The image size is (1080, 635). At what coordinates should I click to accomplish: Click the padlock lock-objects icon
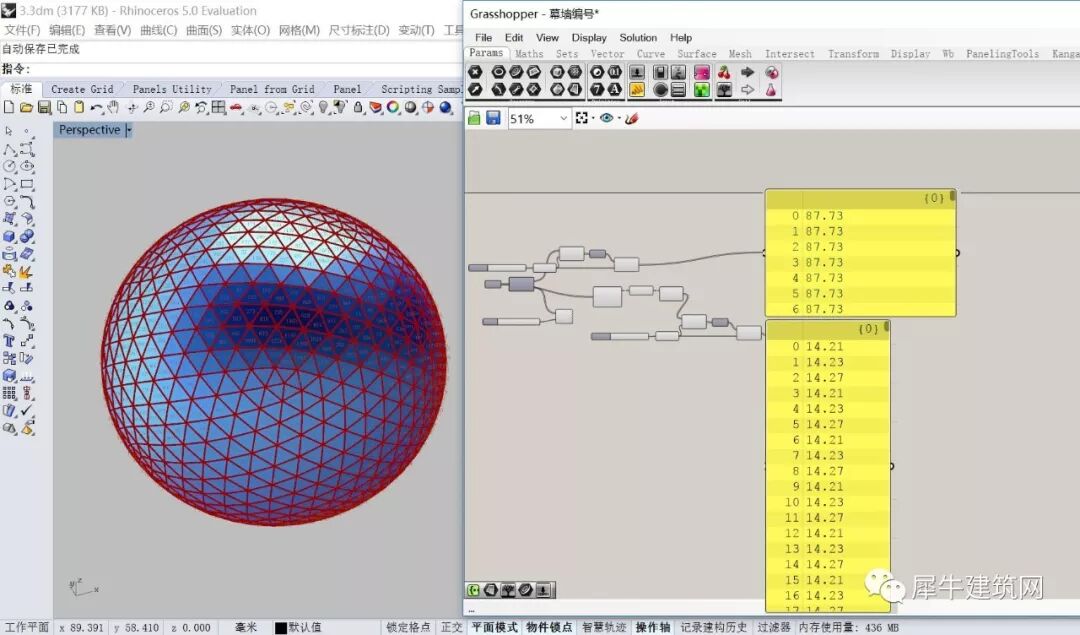click(358, 107)
